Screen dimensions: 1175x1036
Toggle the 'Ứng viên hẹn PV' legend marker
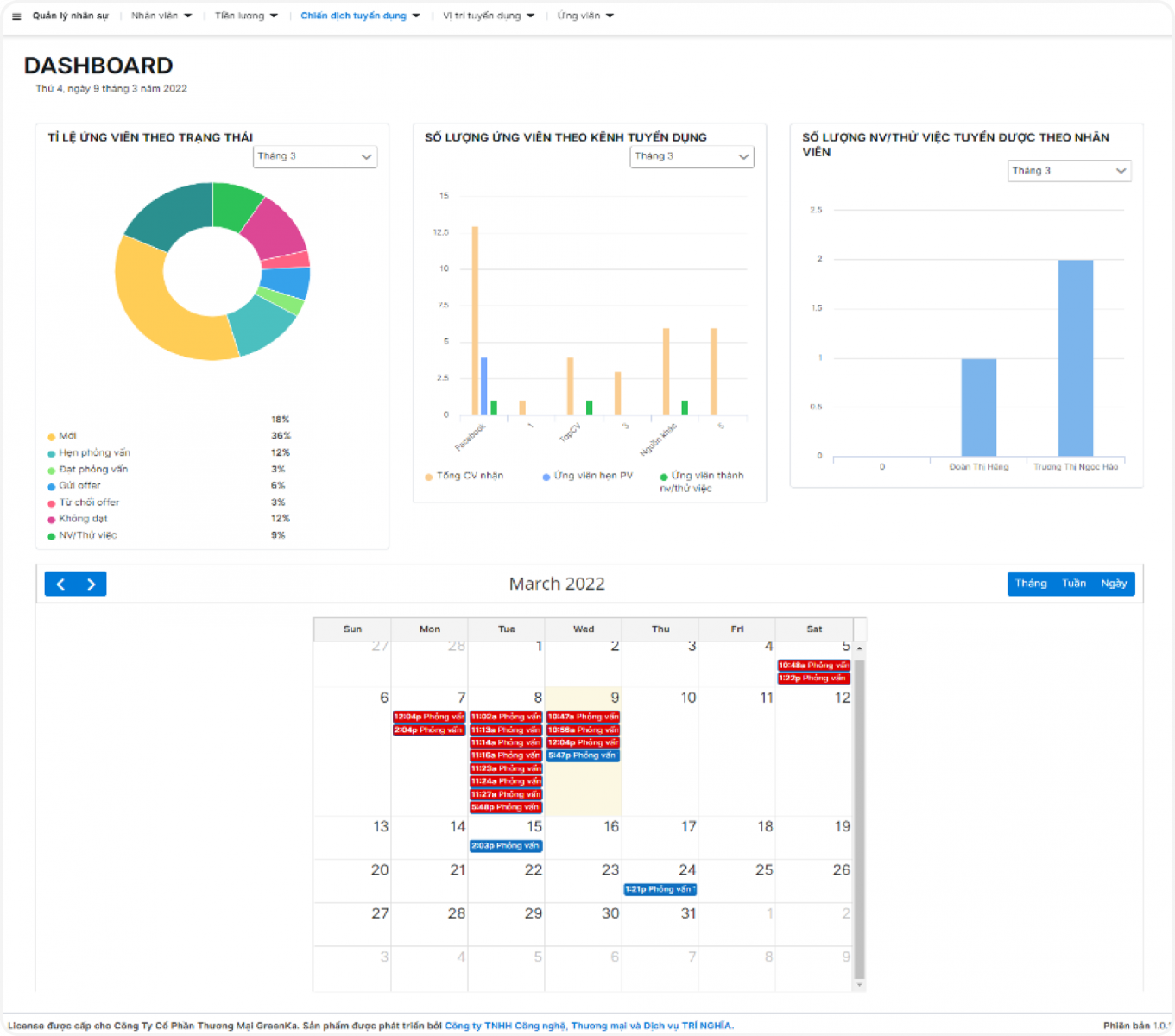tap(546, 477)
